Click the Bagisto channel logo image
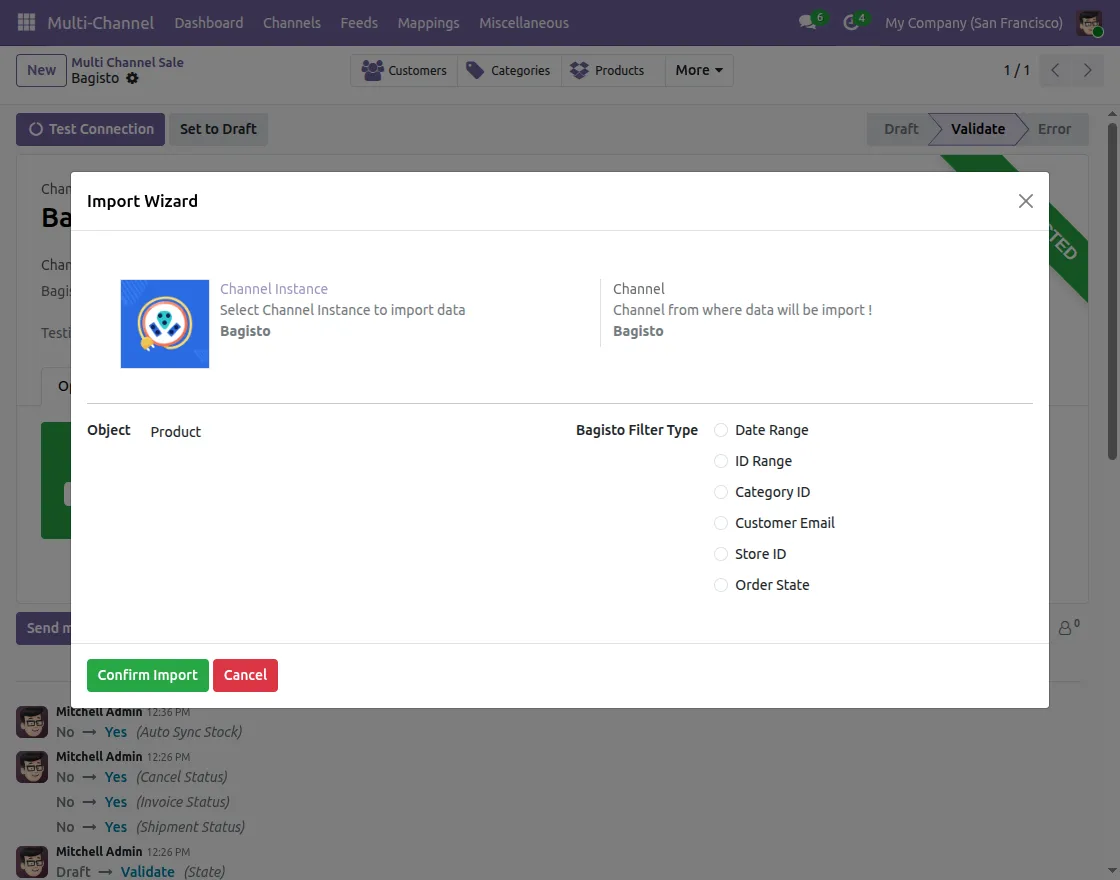This screenshot has width=1120, height=880. 165,324
